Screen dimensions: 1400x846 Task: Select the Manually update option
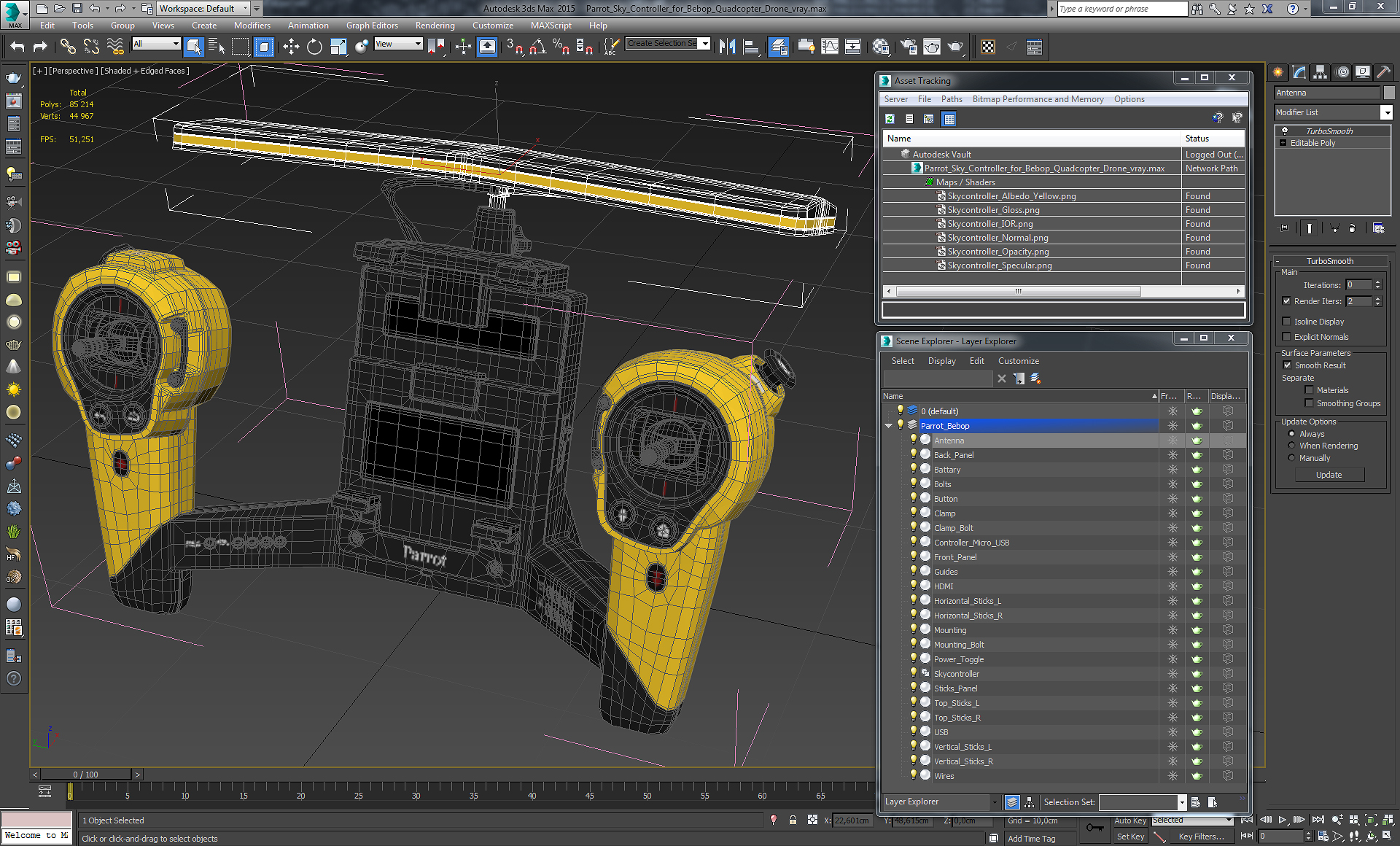1291,458
